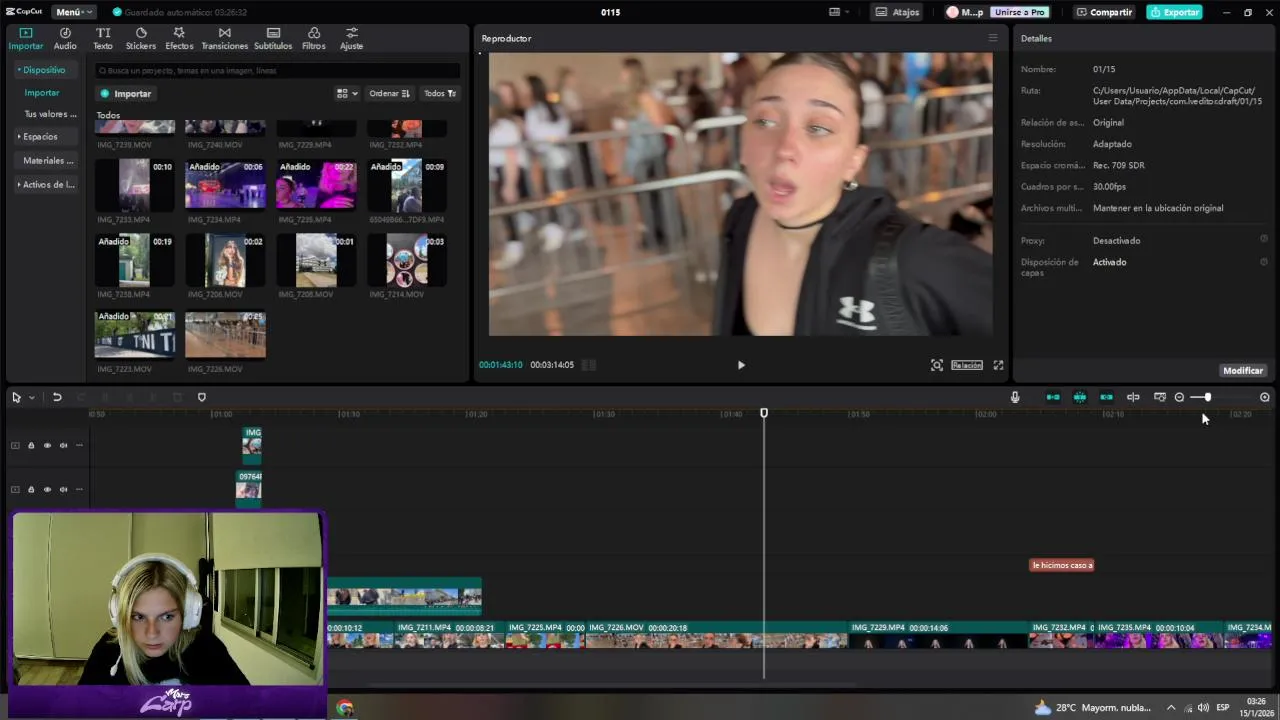Toggle auto snapping in timeline
This screenshot has width=1280, height=720.
(x=1080, y=397)
